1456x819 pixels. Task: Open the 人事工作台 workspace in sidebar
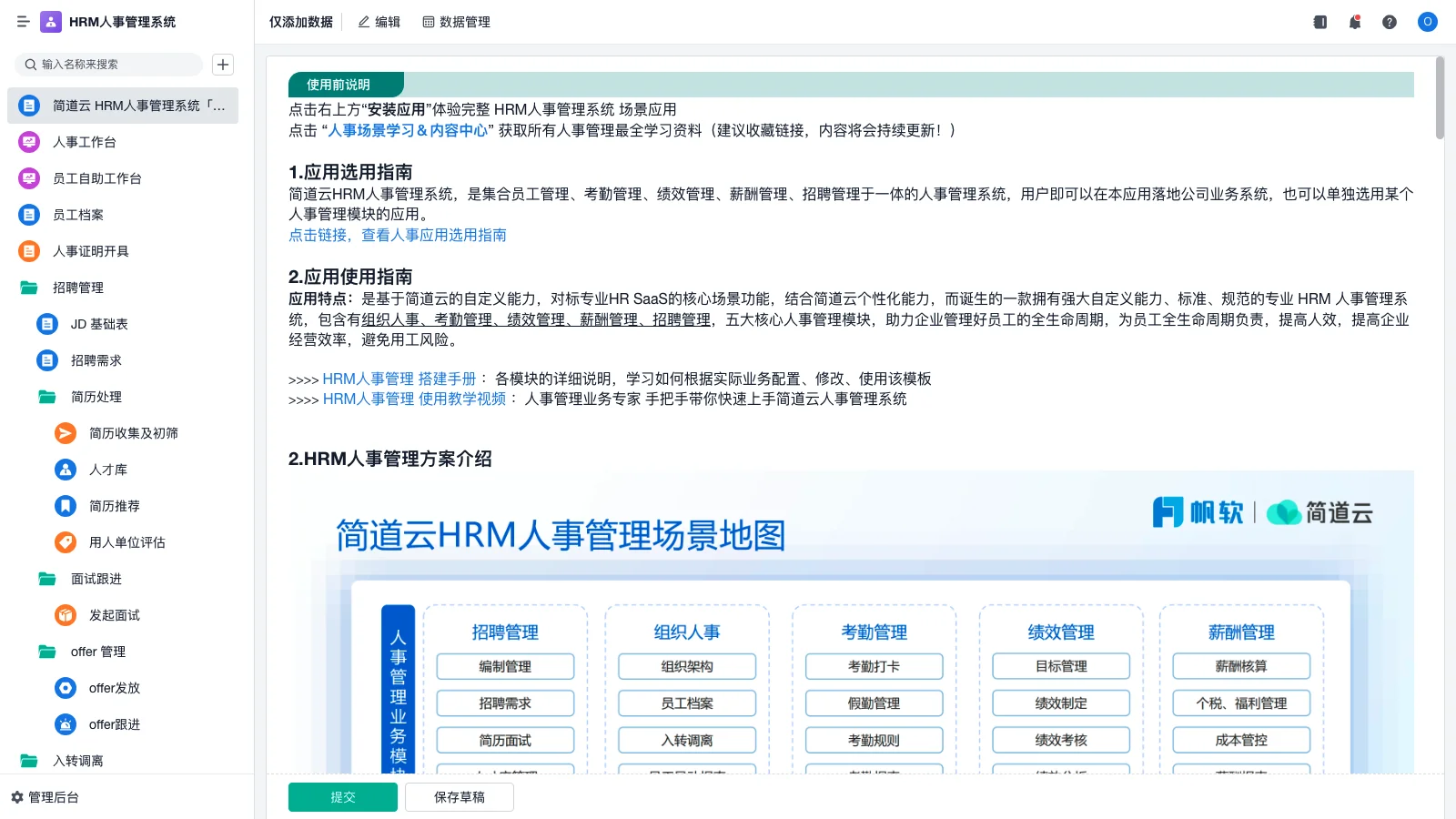click(x=92, y=142)
